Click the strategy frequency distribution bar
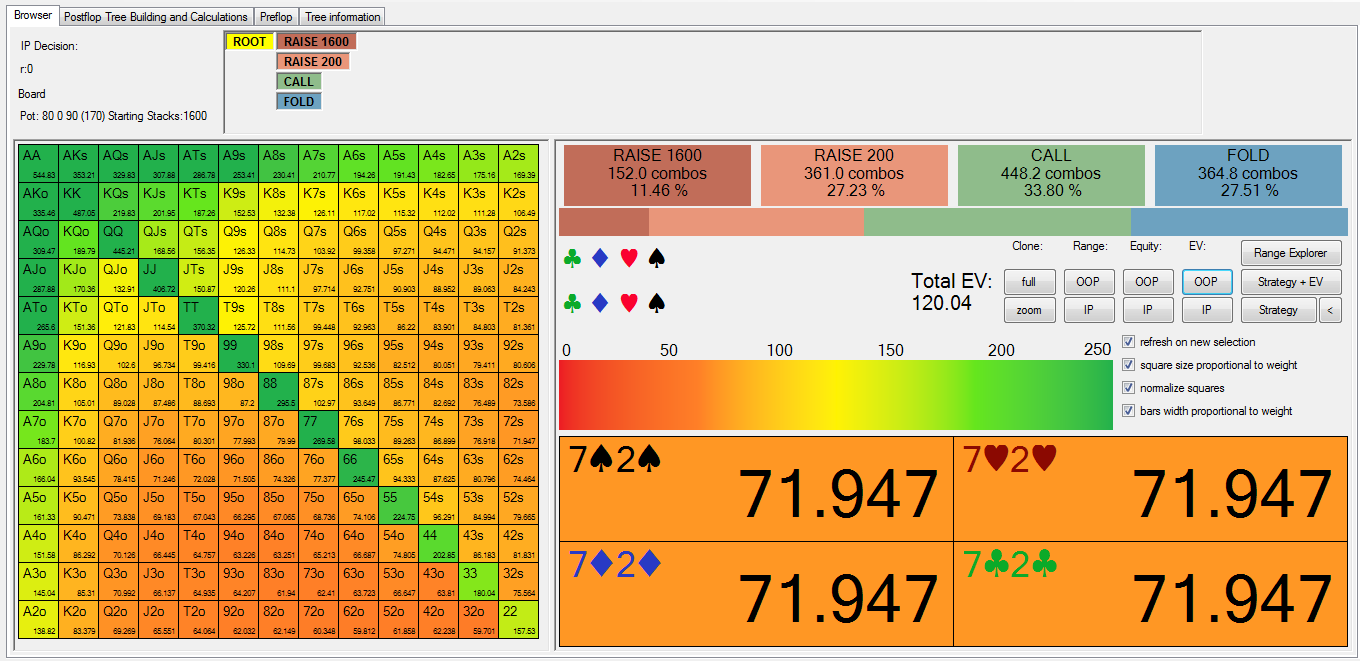The width and height of the screenshot is (1360, 661). click(x=953, y=222)
